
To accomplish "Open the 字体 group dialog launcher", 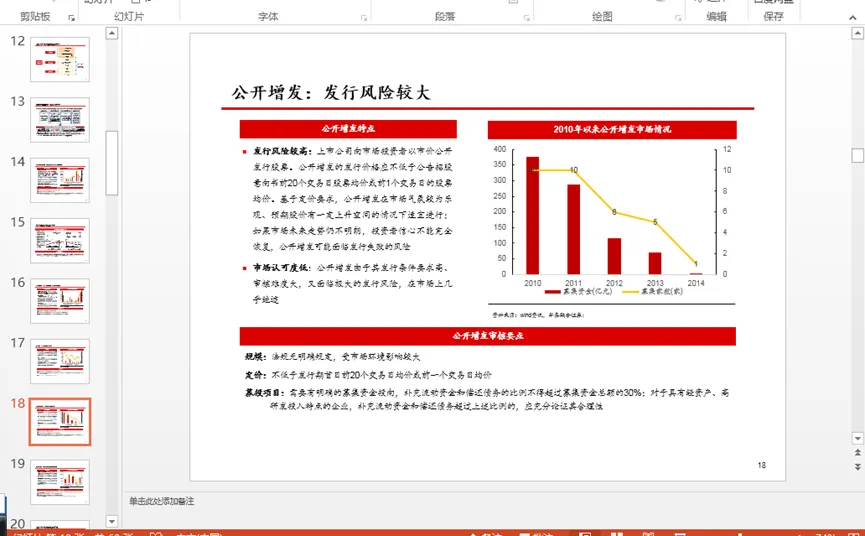I will pyautogui.click(x=364, y=18).
